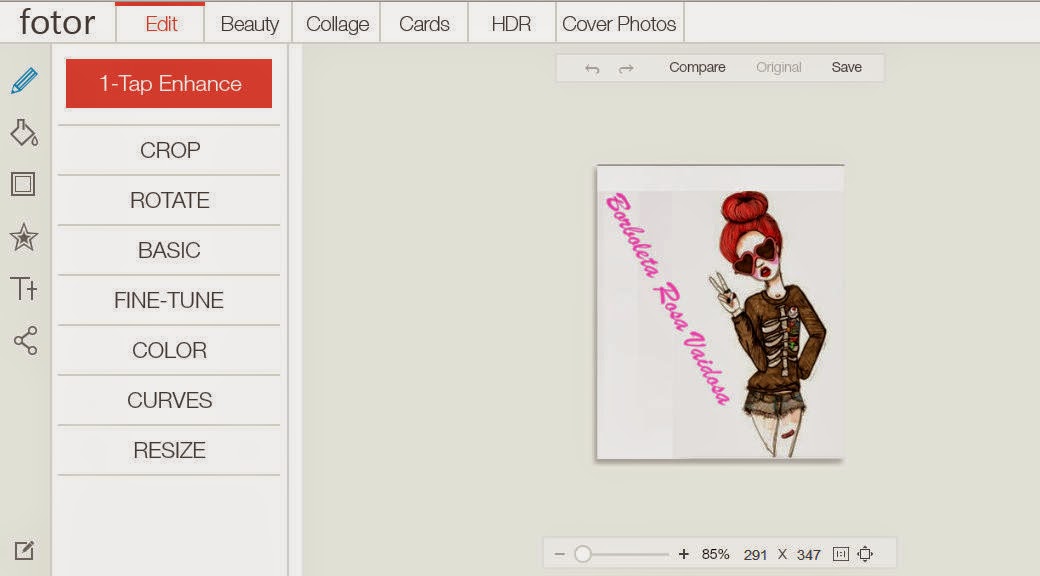Click the Original button
This screenshot has height=576, width=1040.
coord(779,68)
